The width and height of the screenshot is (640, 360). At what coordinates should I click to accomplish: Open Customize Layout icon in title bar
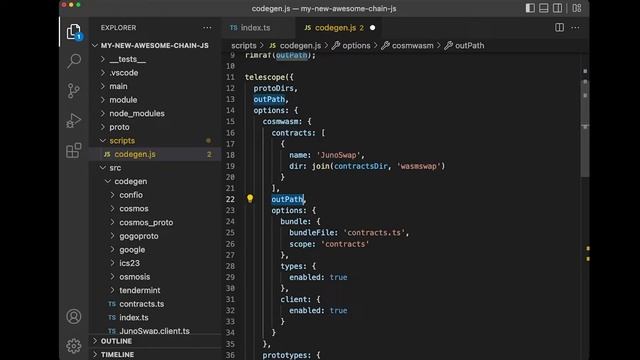(577, 8)
